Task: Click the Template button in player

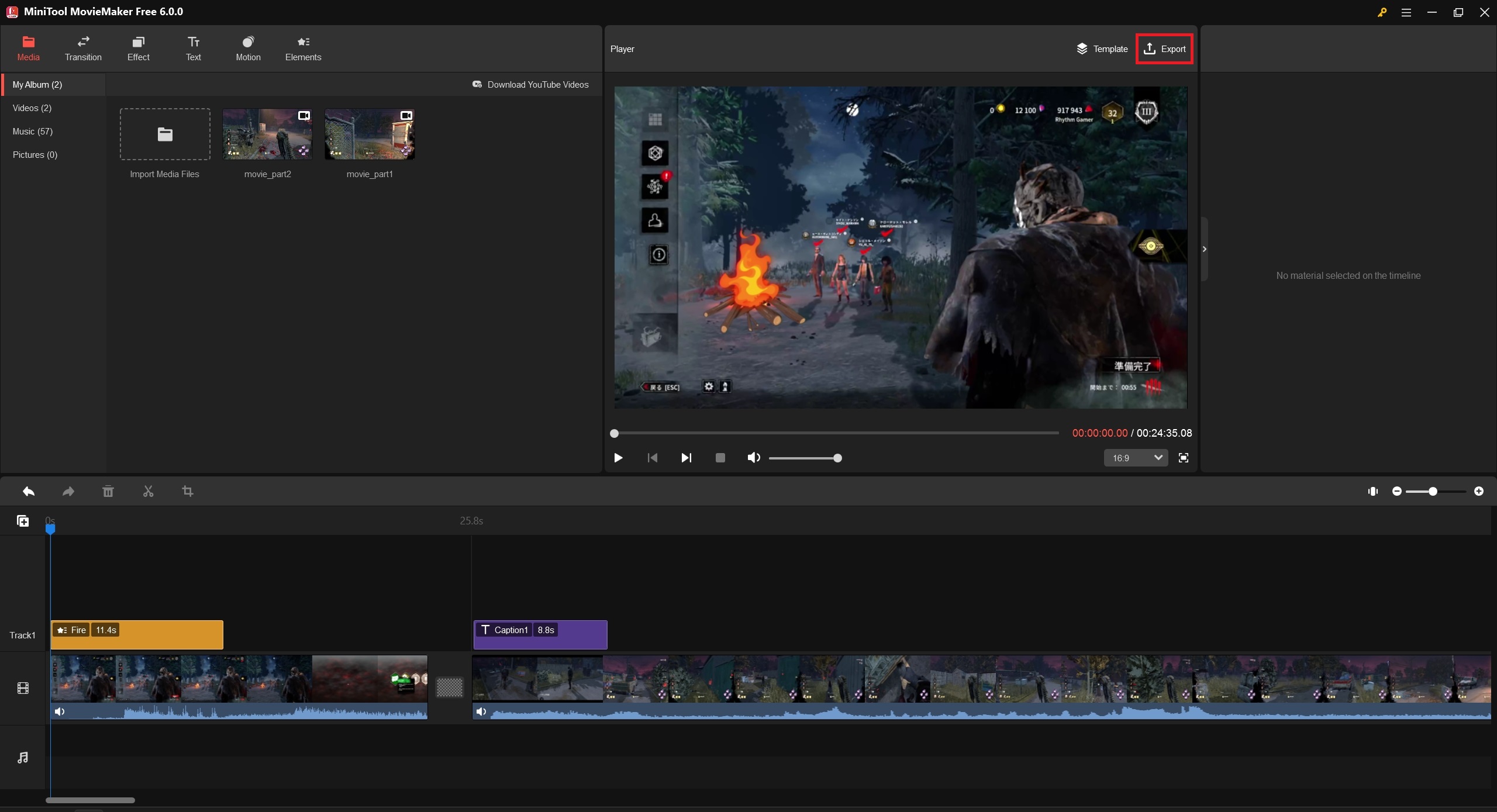Action: tap(1101, 48)
